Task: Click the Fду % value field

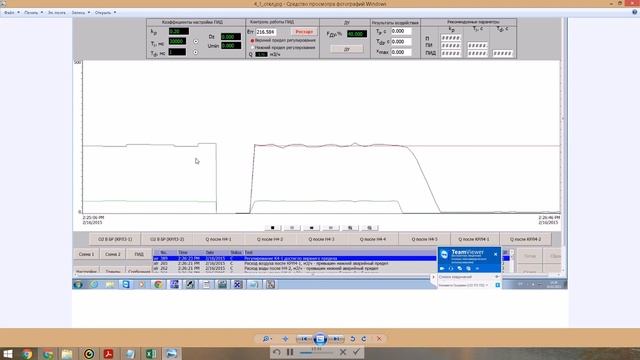Action: [x=357, y=34]
